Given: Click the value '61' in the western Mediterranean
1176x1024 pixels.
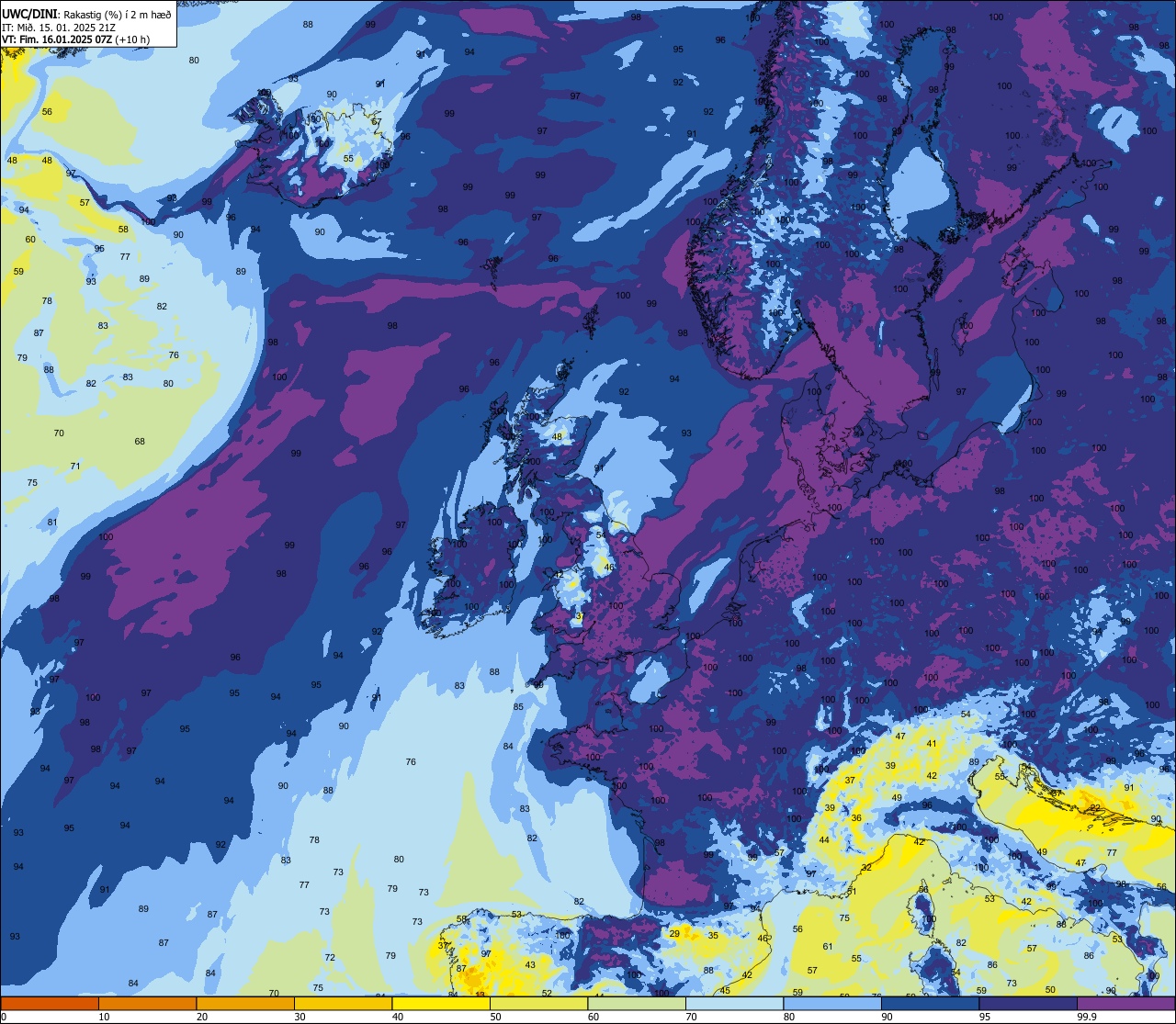Looking at the screenshot, I should [x=828, y=947].
